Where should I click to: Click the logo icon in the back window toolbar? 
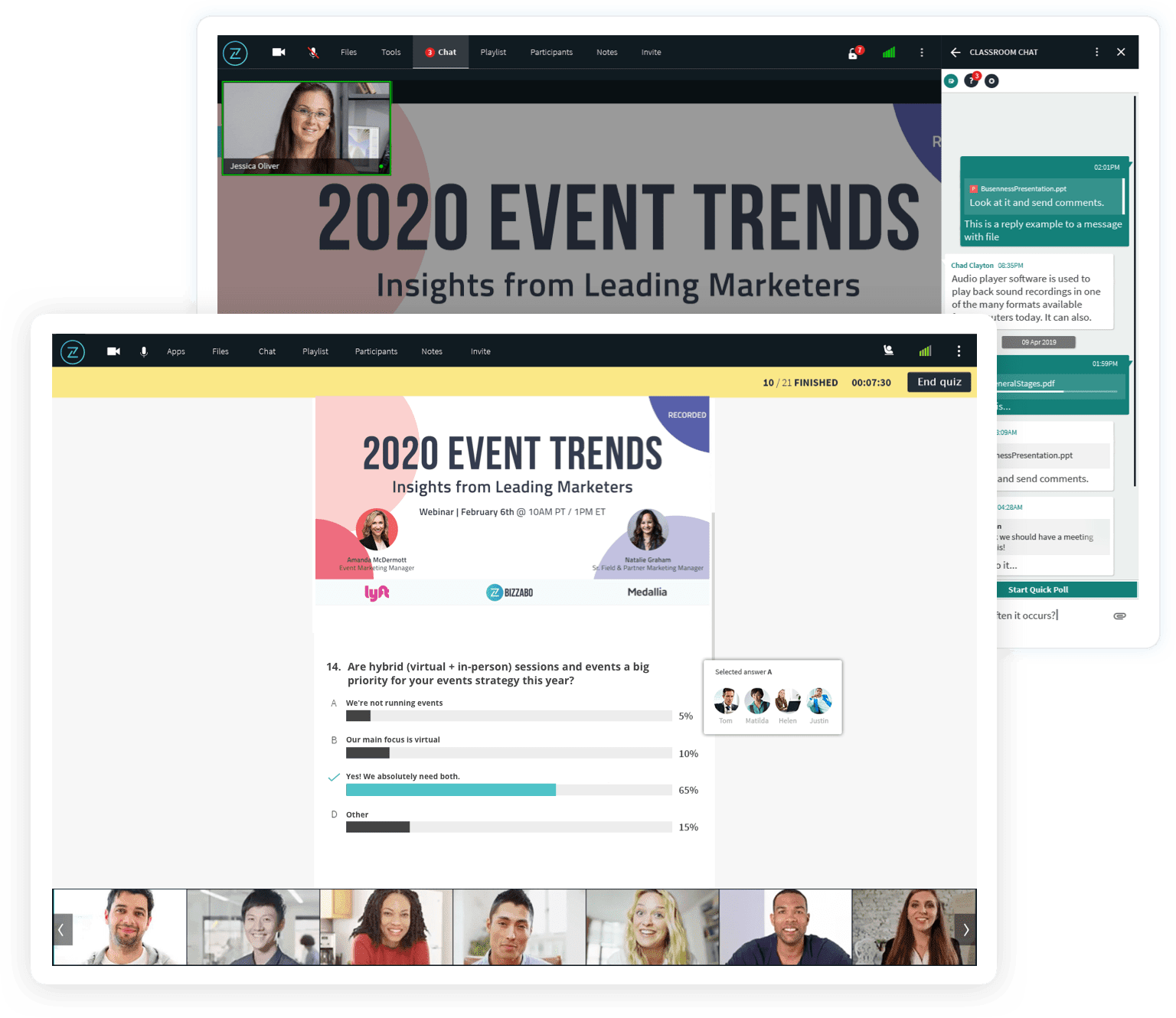(x=235, y=53)
